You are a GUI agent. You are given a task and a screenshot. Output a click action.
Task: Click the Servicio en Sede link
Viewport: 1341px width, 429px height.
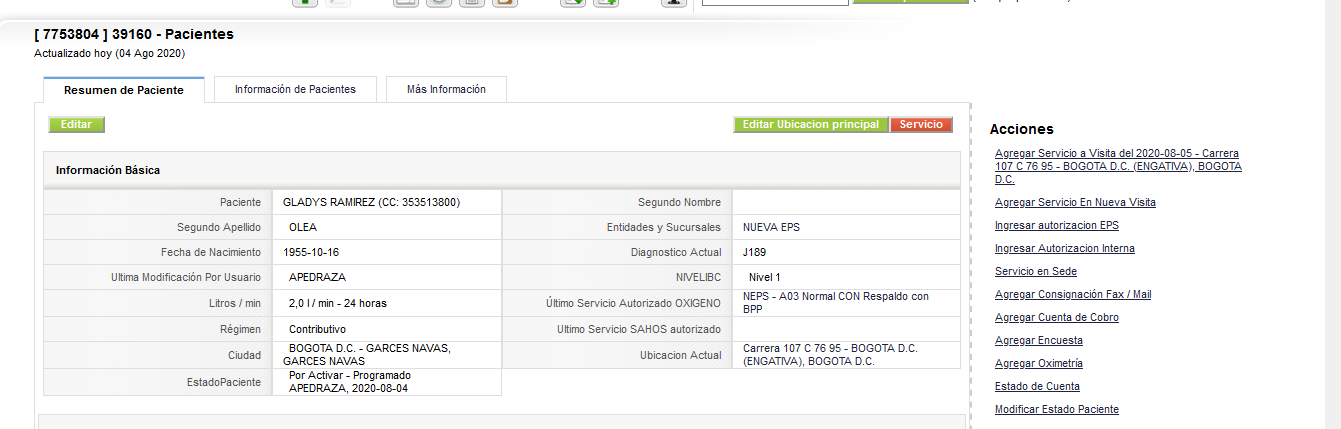(1036, 271)
